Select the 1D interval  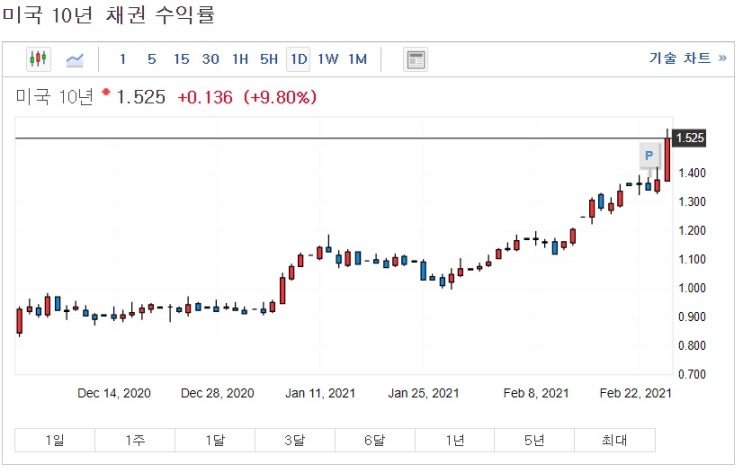click(299, 59)
